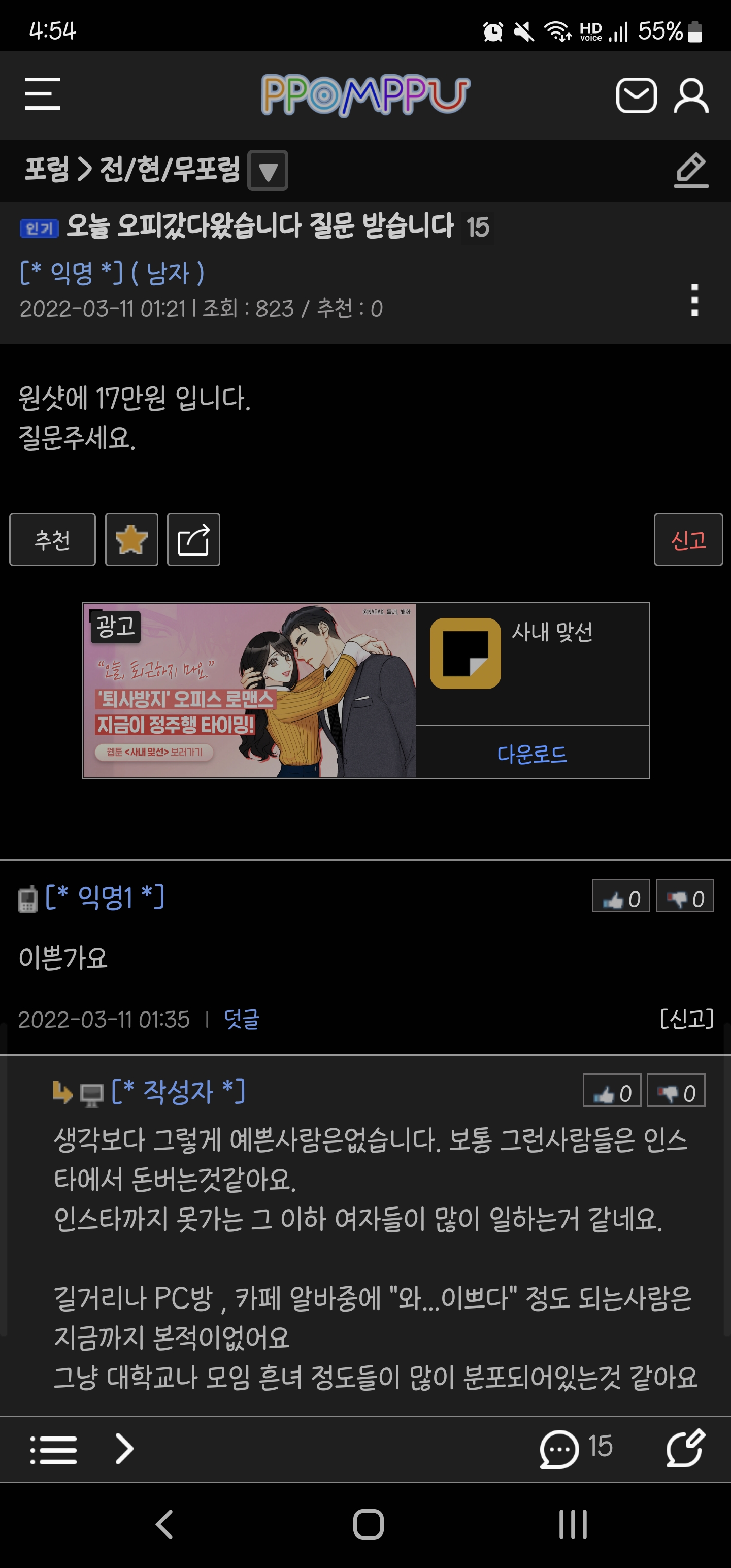Bookmark the post with the star icon

[131, 539]
